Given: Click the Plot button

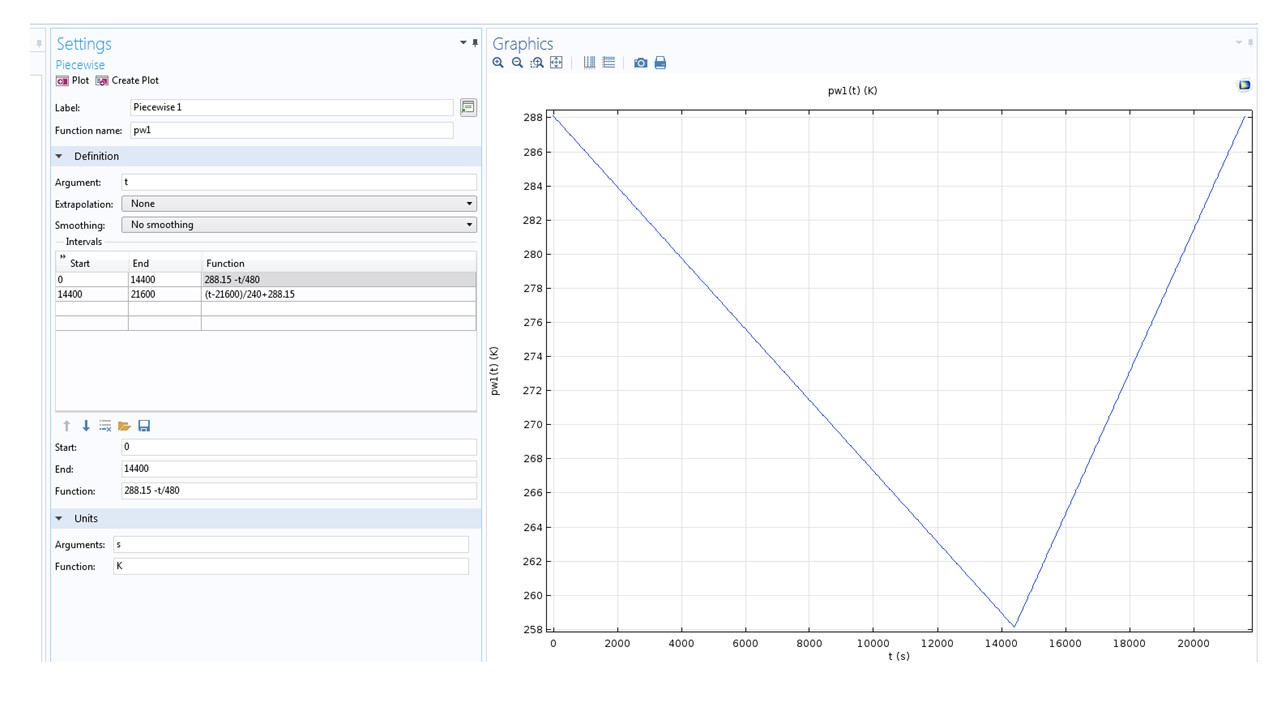Looking at the screenshot, I should [x=73, y=80].
